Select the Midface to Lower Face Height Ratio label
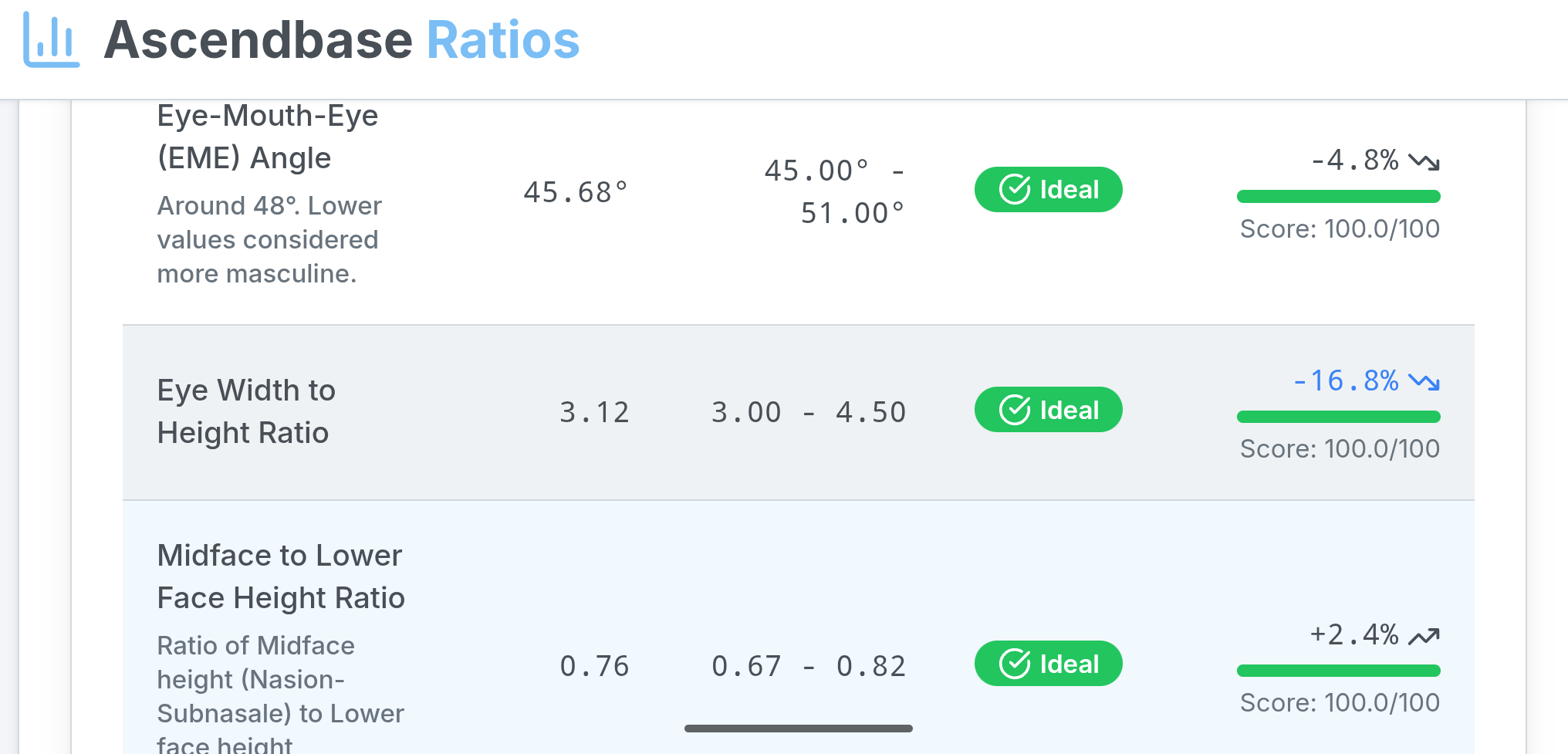The image size is (1568, 754). 281,576
